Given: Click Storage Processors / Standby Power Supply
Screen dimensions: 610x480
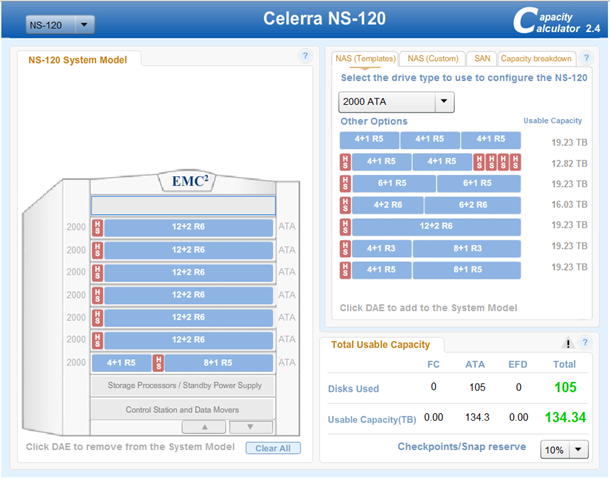Looking at the screenshot, I should click(182, 385).
